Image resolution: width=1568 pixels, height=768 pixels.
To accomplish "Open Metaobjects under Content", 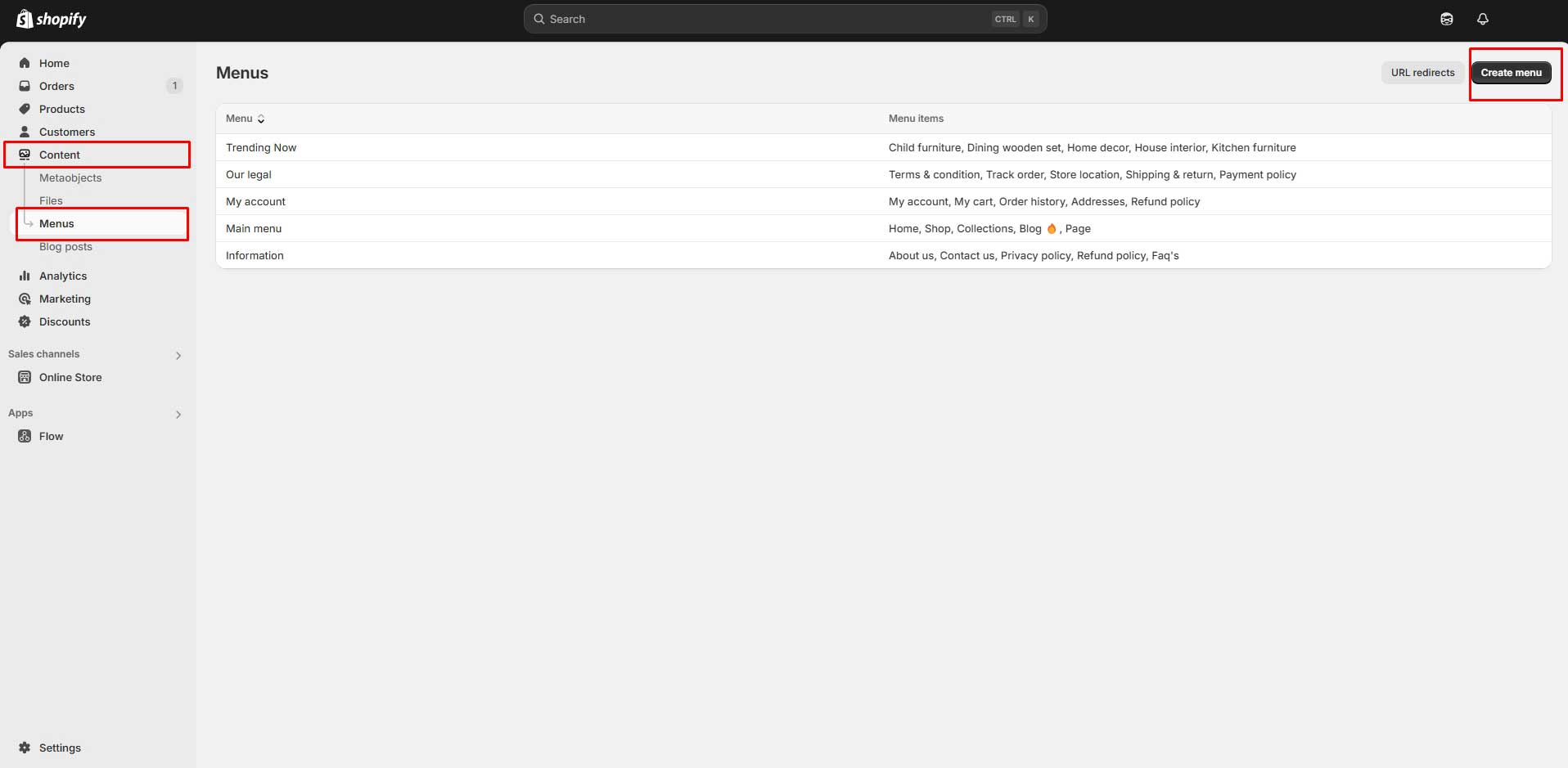I will (70, 177).
